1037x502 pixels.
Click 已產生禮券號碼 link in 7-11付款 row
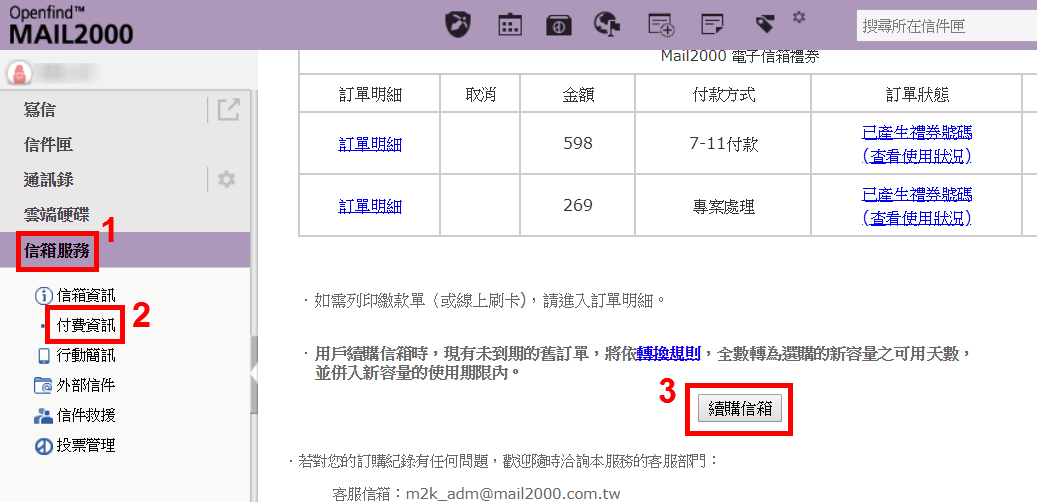[x=917, y=132]
